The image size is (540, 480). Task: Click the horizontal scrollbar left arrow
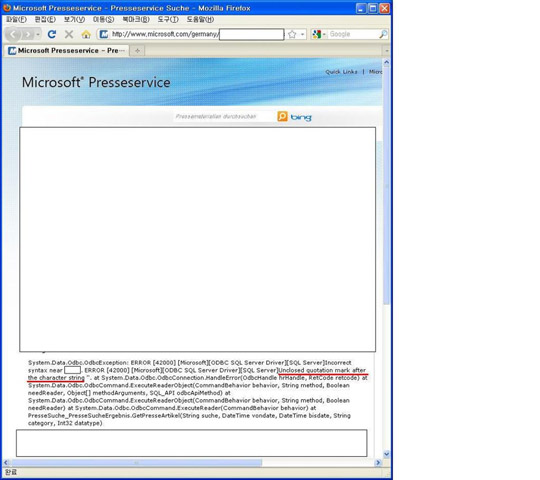coord(7,462)
